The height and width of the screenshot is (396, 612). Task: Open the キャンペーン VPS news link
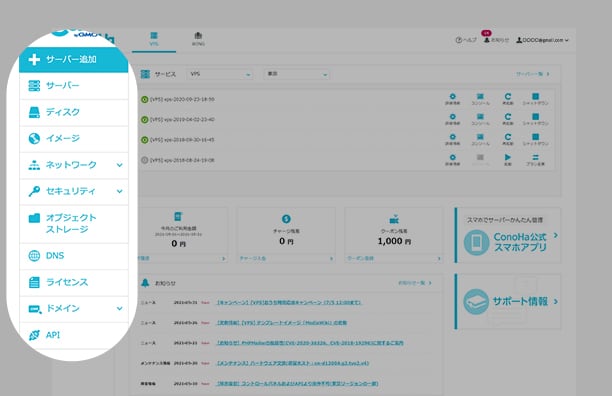[289, 302]
